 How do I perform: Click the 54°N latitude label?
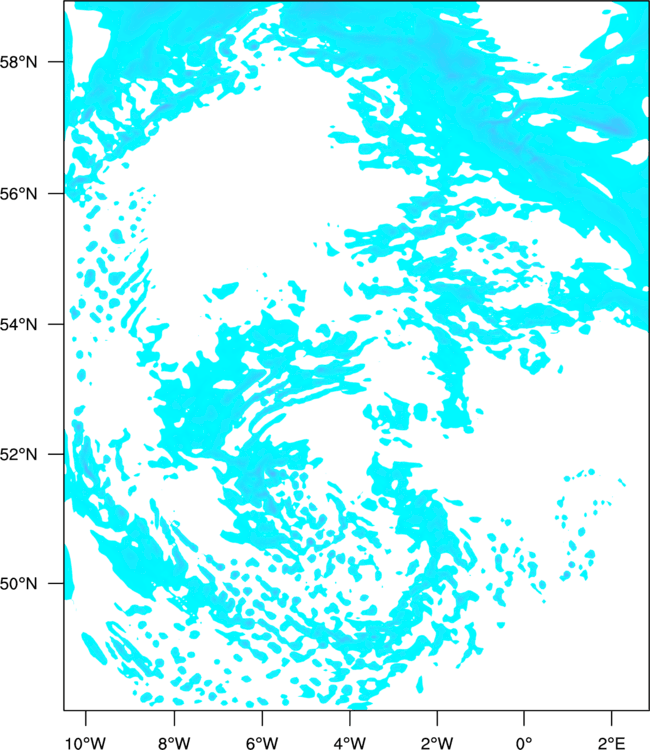point(19,324)
